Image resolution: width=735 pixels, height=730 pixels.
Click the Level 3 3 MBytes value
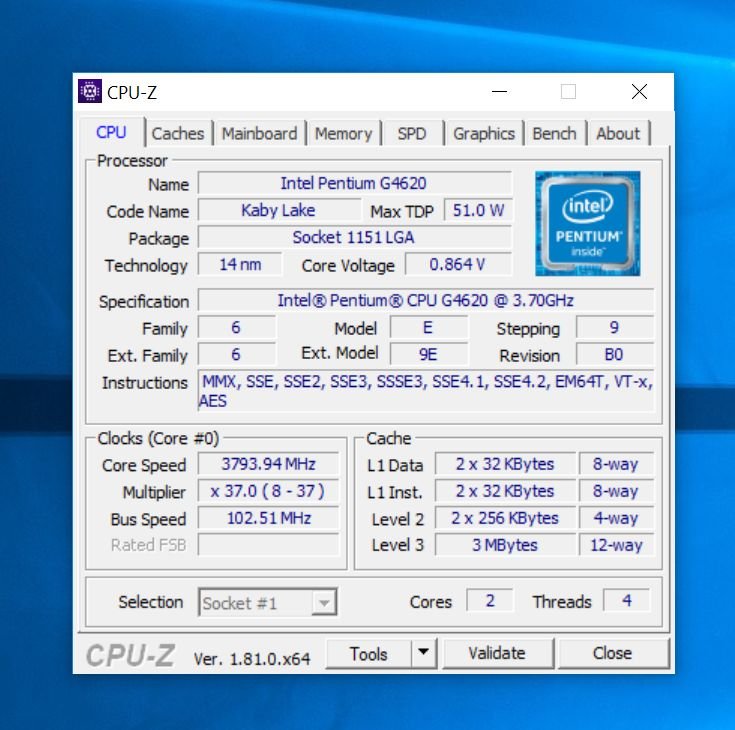(505, 545)
